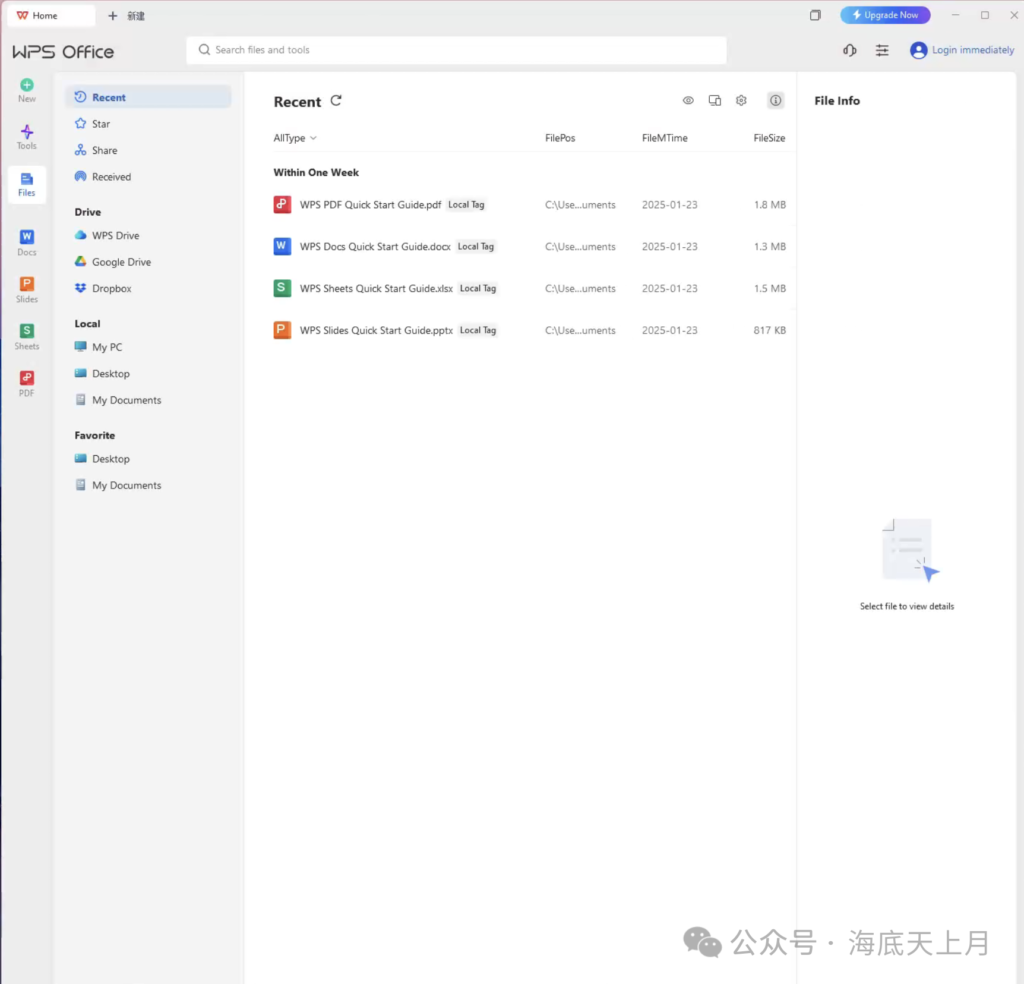Viewport: 1024px width, 984px height.
Task: Click the Word icon of Docs Quick Start Guide
Action: [282, 246]
